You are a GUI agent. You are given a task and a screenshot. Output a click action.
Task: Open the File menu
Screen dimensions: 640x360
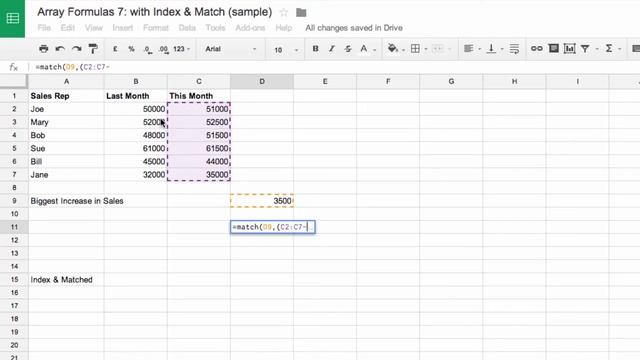44,28
